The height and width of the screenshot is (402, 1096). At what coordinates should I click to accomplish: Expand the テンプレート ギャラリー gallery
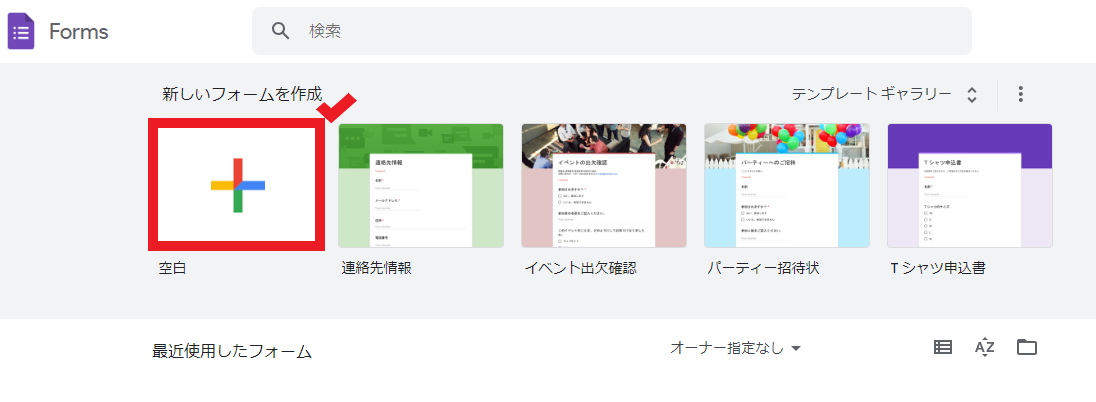[884, 94]
